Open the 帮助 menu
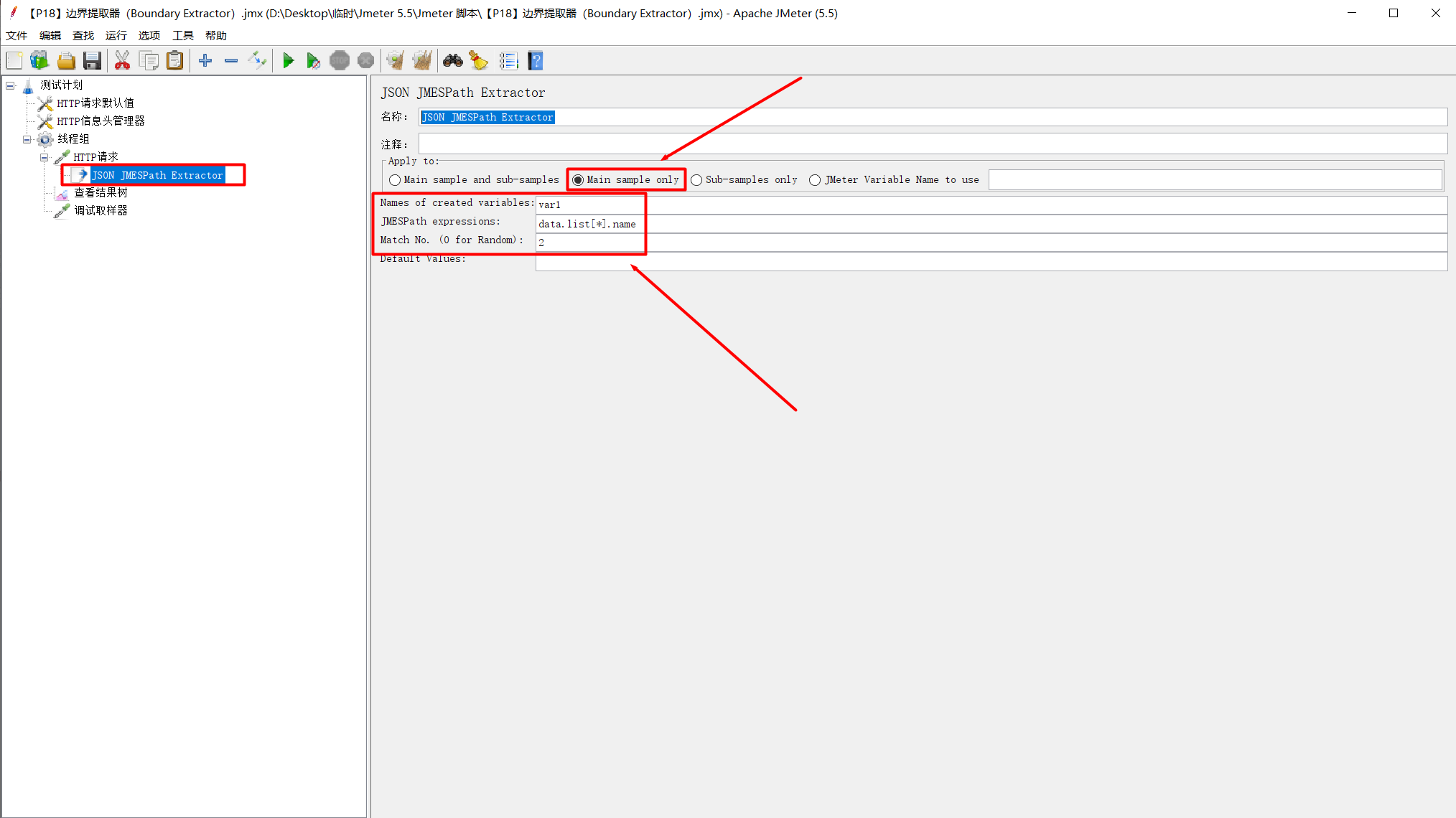1456x818 pixels. coord(216,35)
